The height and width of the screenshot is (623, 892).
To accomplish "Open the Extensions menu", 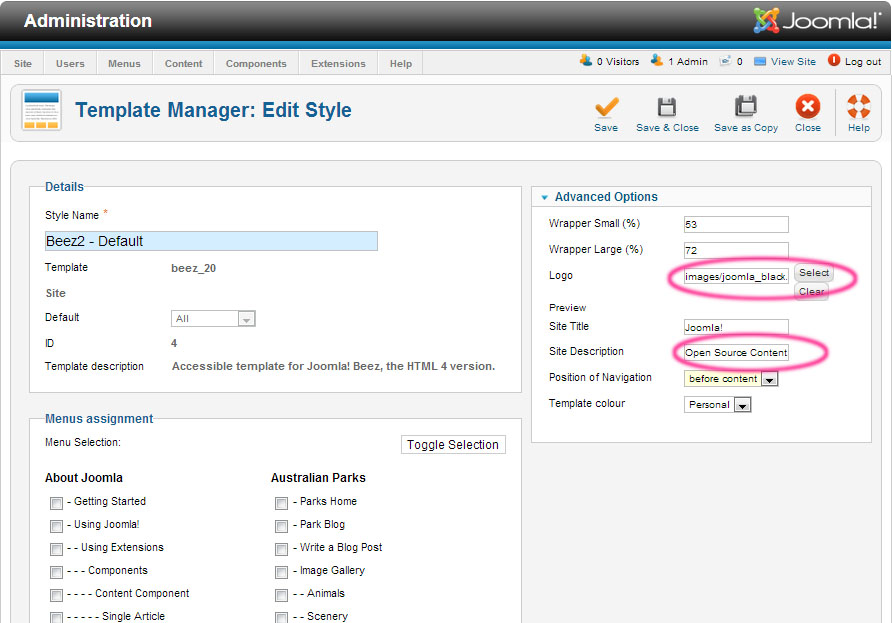I will (338, 63).
